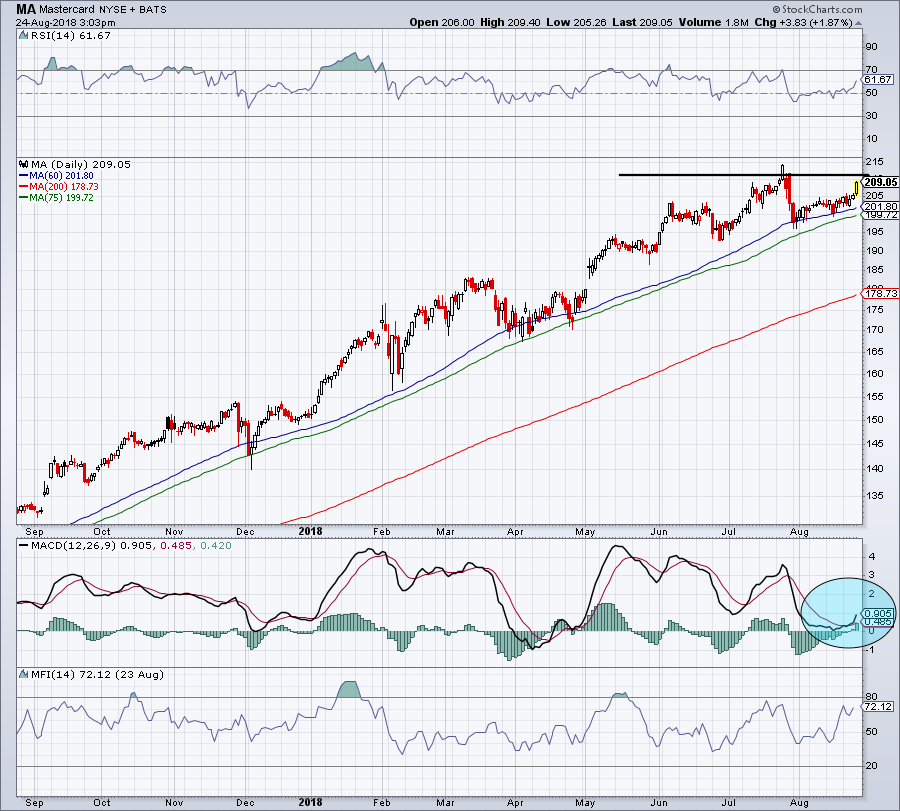Click the 'MFI(14) 72.12 (23 Aug)' label

click(98, 674)
